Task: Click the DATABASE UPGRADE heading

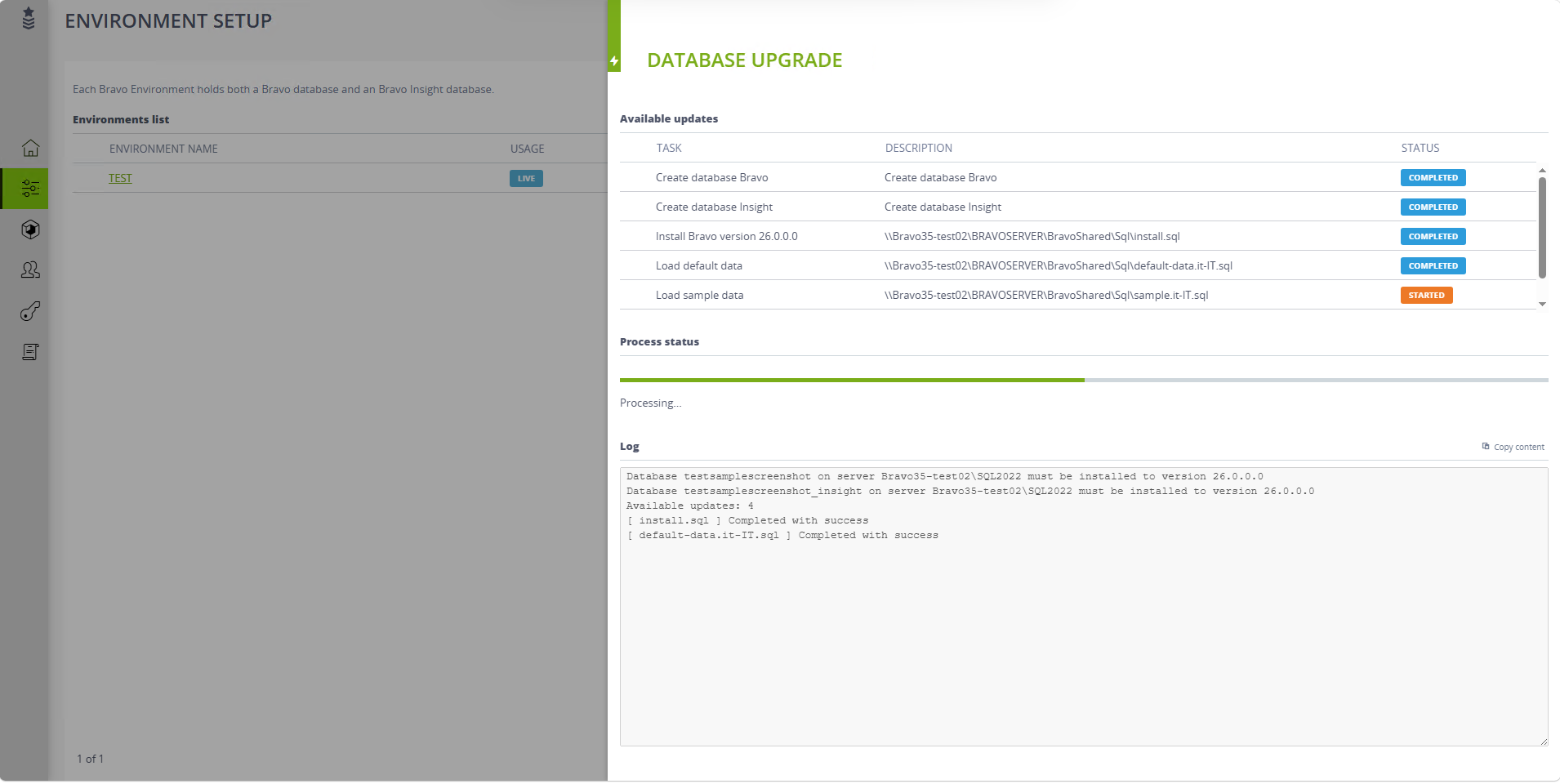Action: click(x=744, y=60)
